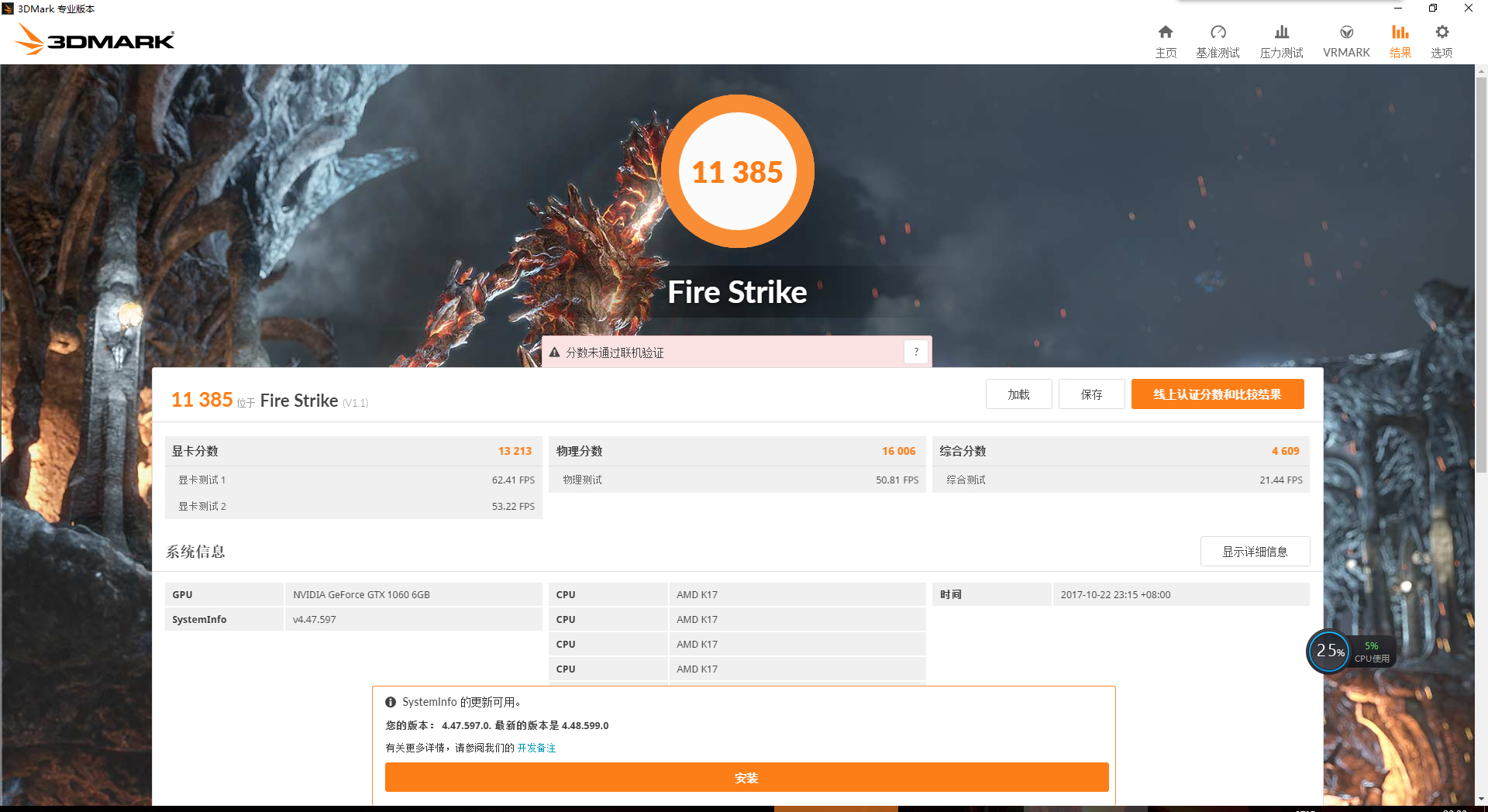Image resolution: width=1488 pixels, height=812 pixels.
Task: Click the Fire Strike title text
Action: [737, 292]
